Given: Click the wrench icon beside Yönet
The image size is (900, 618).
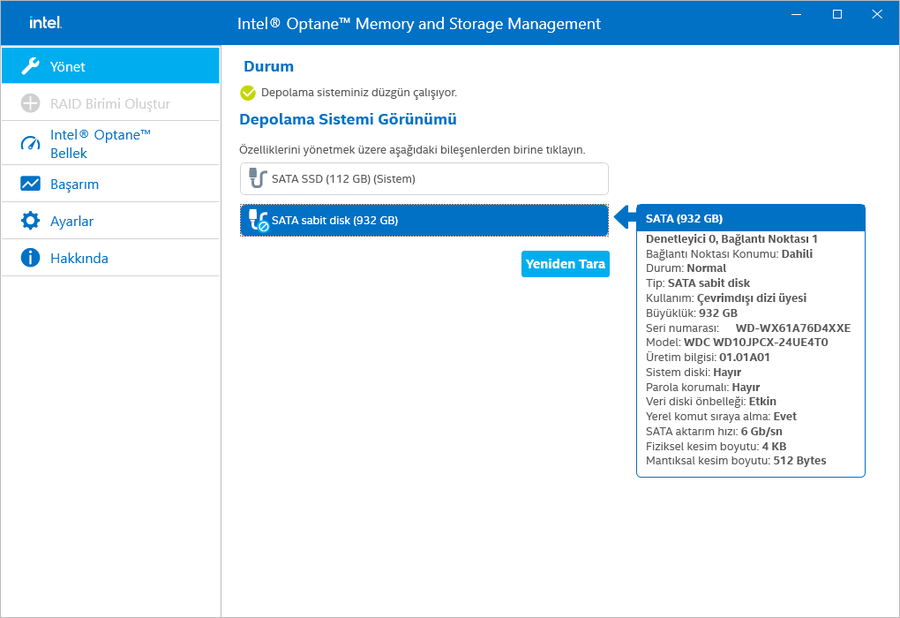Looking at the screenshot, I should tap(31, 66).
